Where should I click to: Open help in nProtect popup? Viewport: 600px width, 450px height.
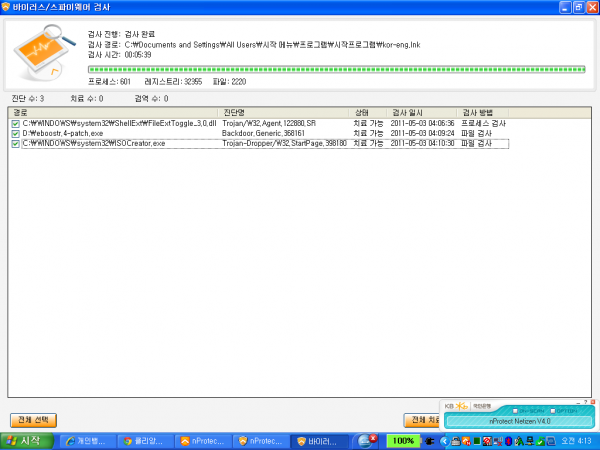[x=585, y=402]
